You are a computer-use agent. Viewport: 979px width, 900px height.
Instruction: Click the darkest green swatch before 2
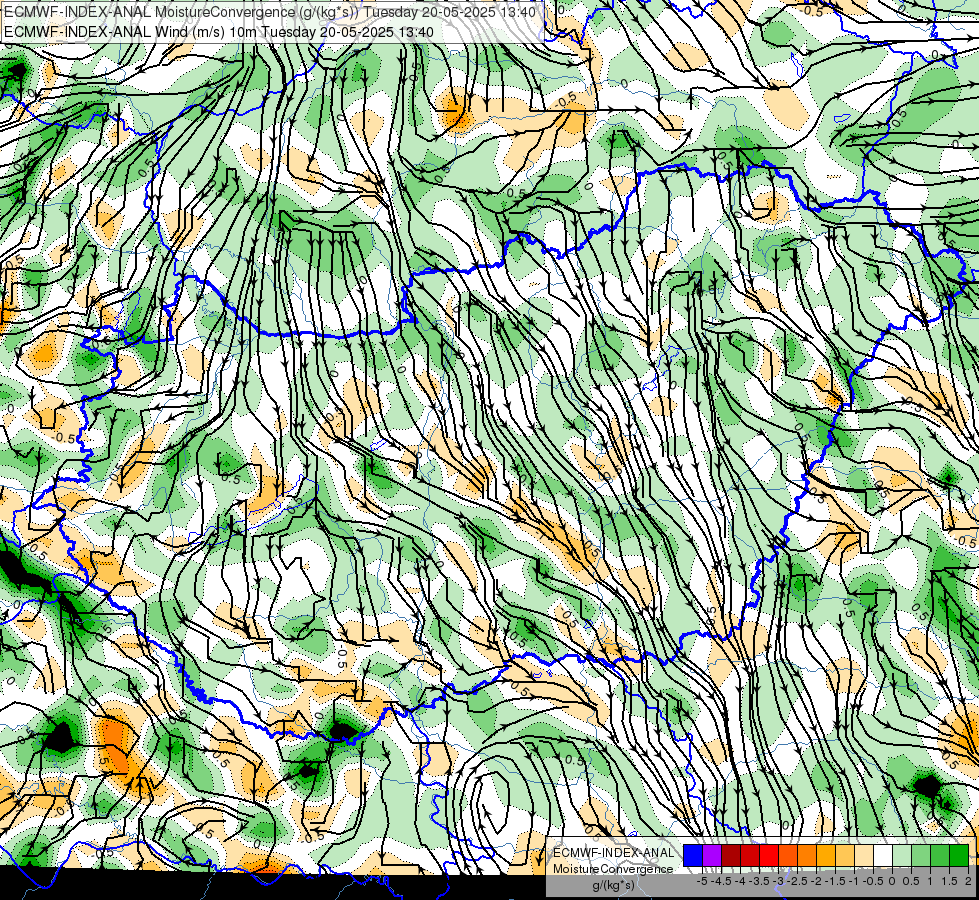[x=959, y=856]
